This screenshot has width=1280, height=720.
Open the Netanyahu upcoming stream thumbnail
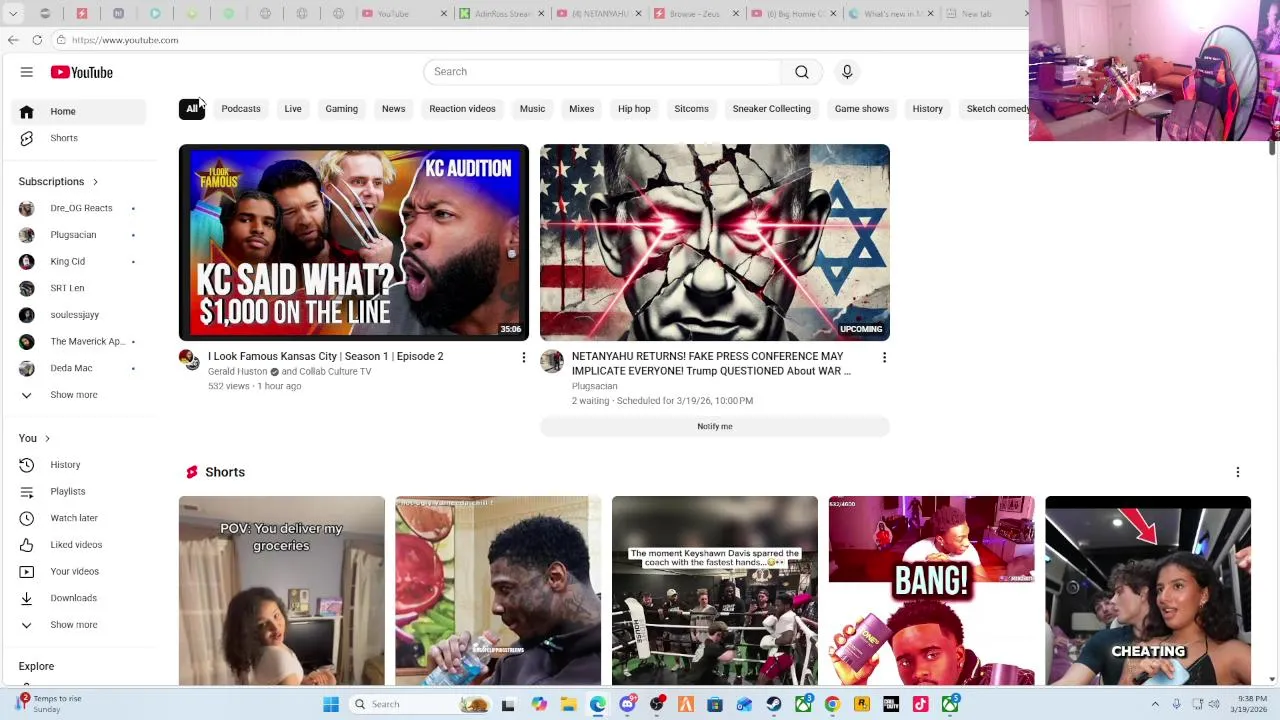tap(714, 243)
